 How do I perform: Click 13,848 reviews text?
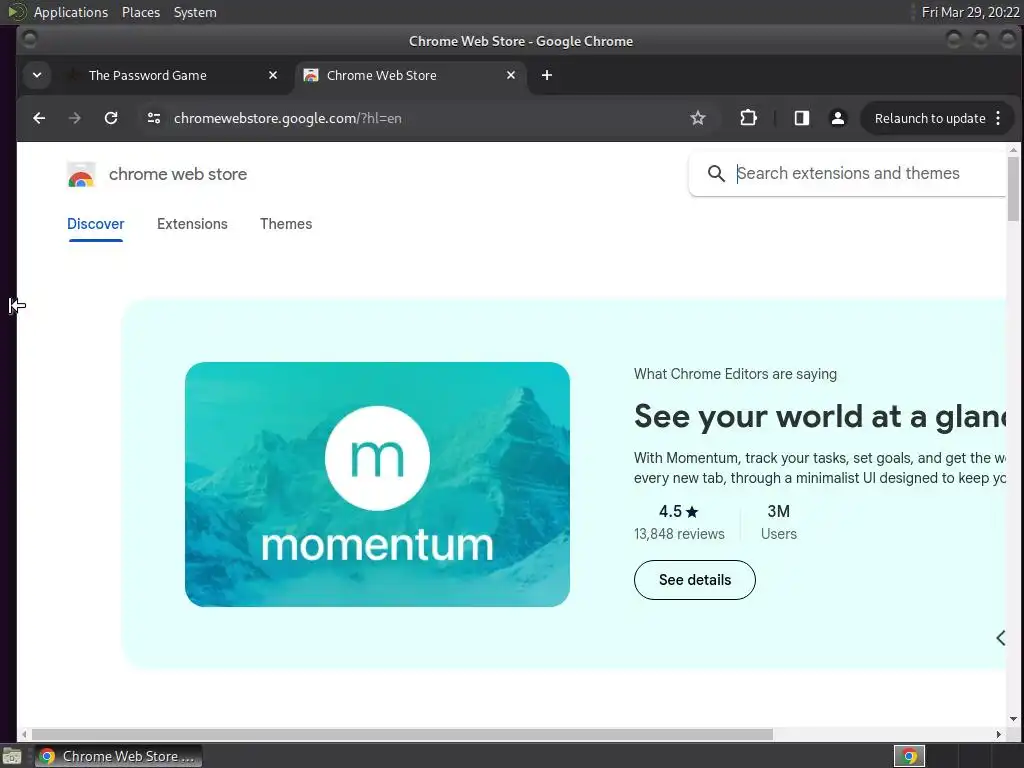679,534
